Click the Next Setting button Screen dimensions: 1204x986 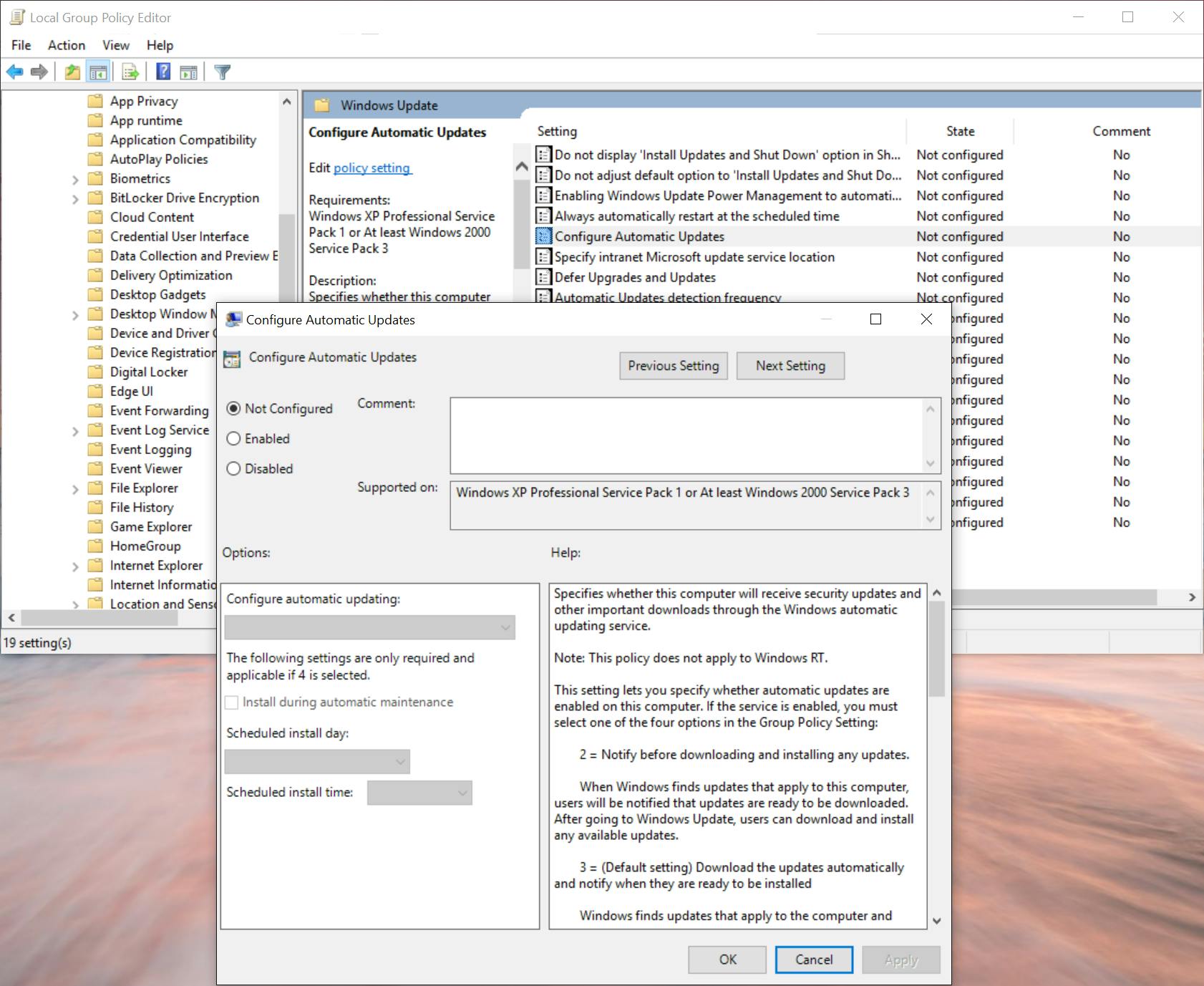point(790,366)
